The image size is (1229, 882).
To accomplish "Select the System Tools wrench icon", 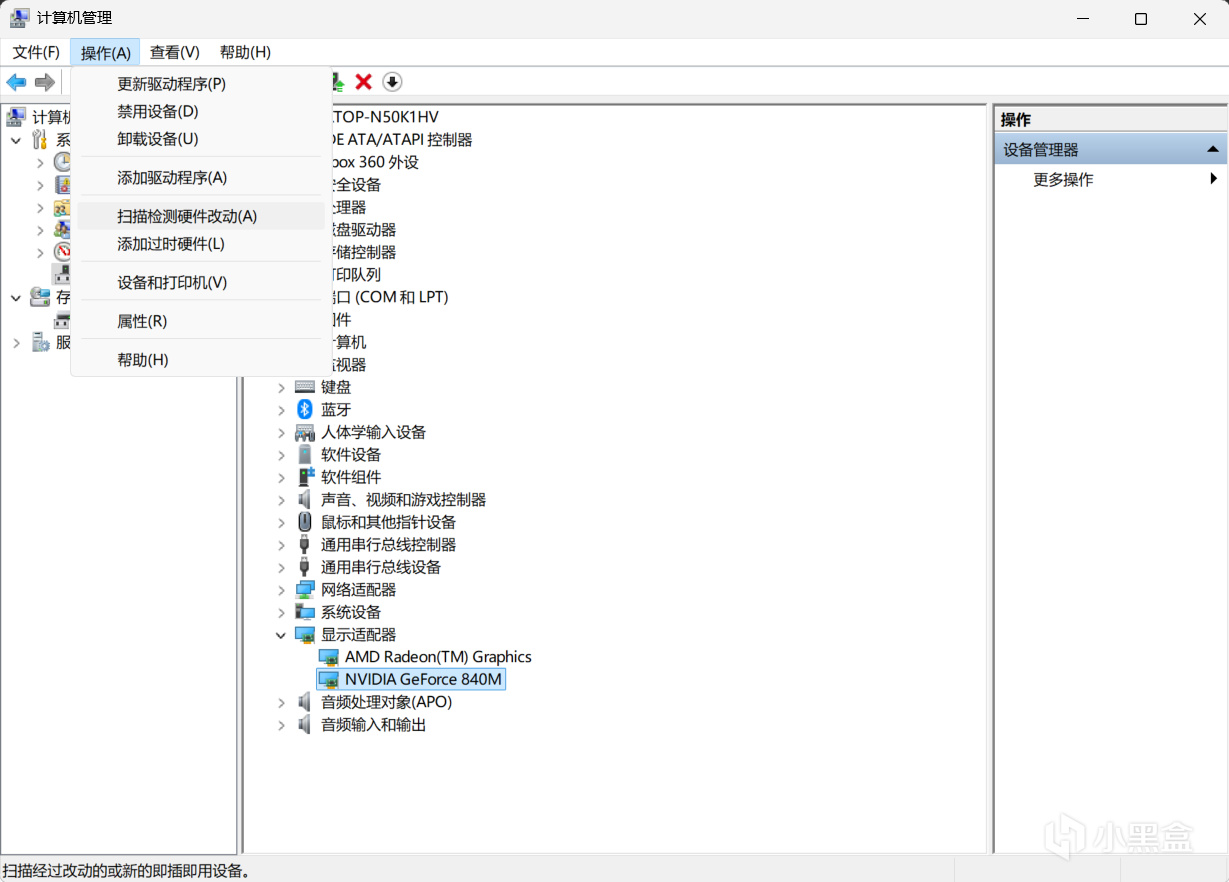I will tap(39, 140).
